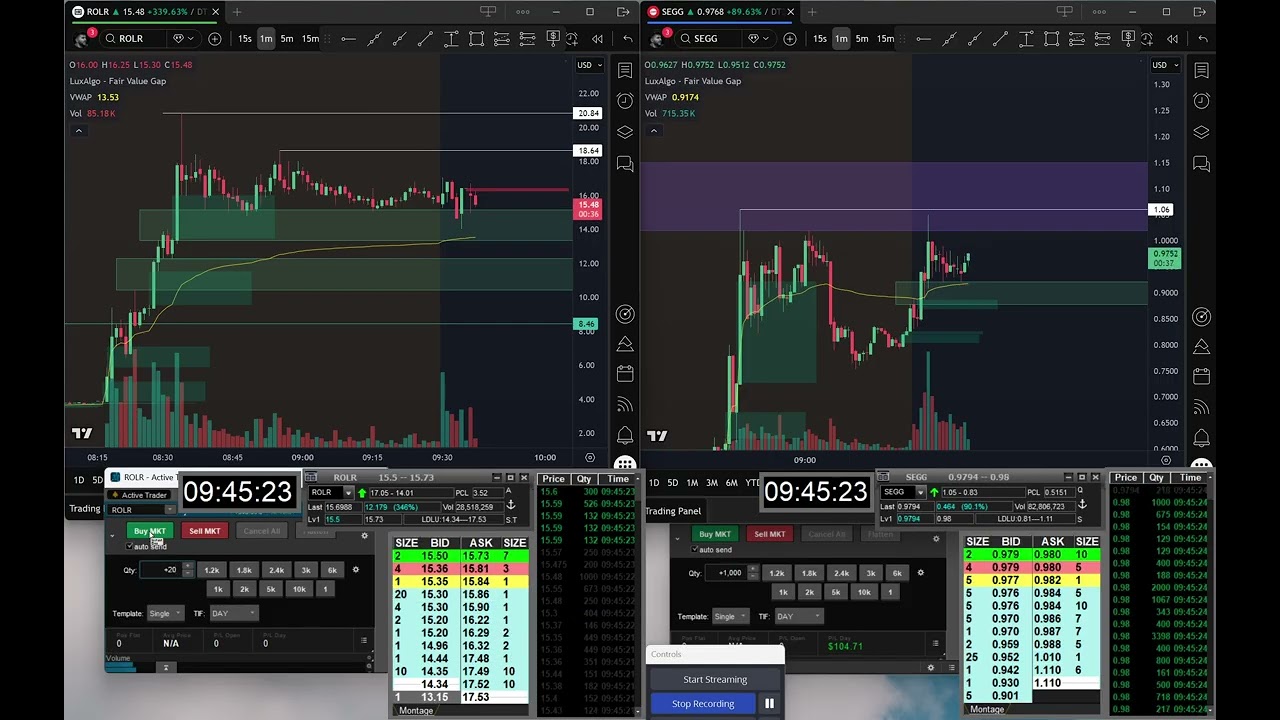Open the object tree layers icon beside the ROLR chart
This screenshot has height=720, width=1280.
tap(625, 132)
